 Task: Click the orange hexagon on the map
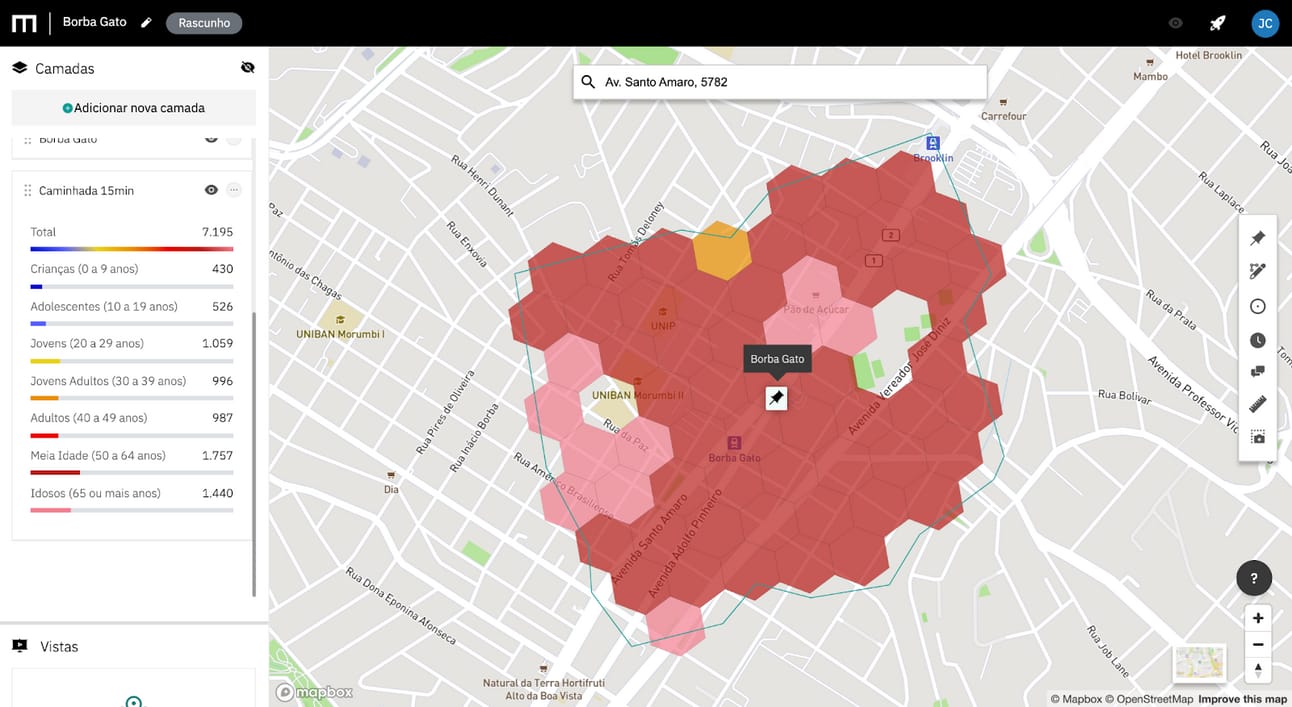722,250
